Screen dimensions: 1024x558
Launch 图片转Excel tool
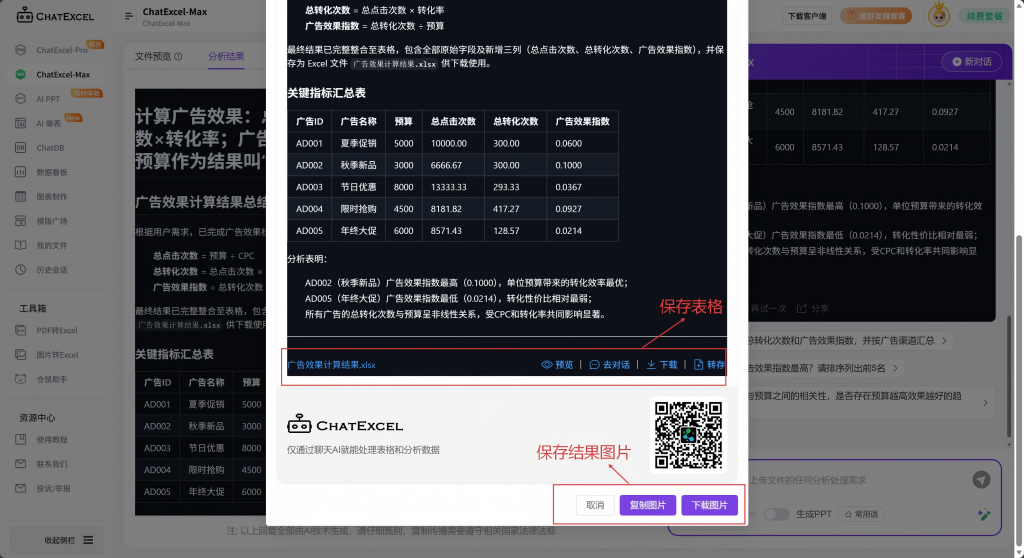click(56, 354)
